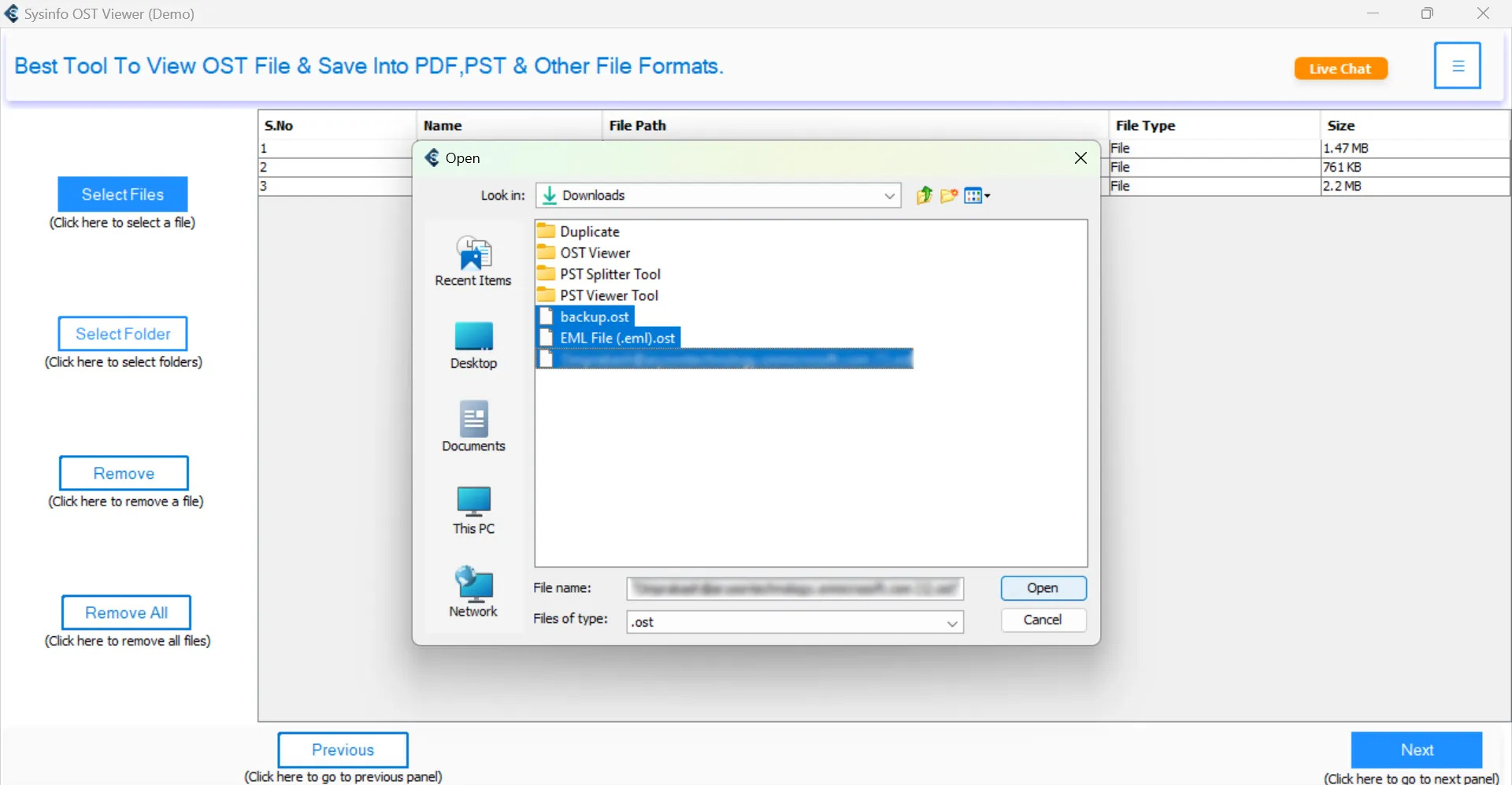Click the File Type column header

tap(1214, 125)
